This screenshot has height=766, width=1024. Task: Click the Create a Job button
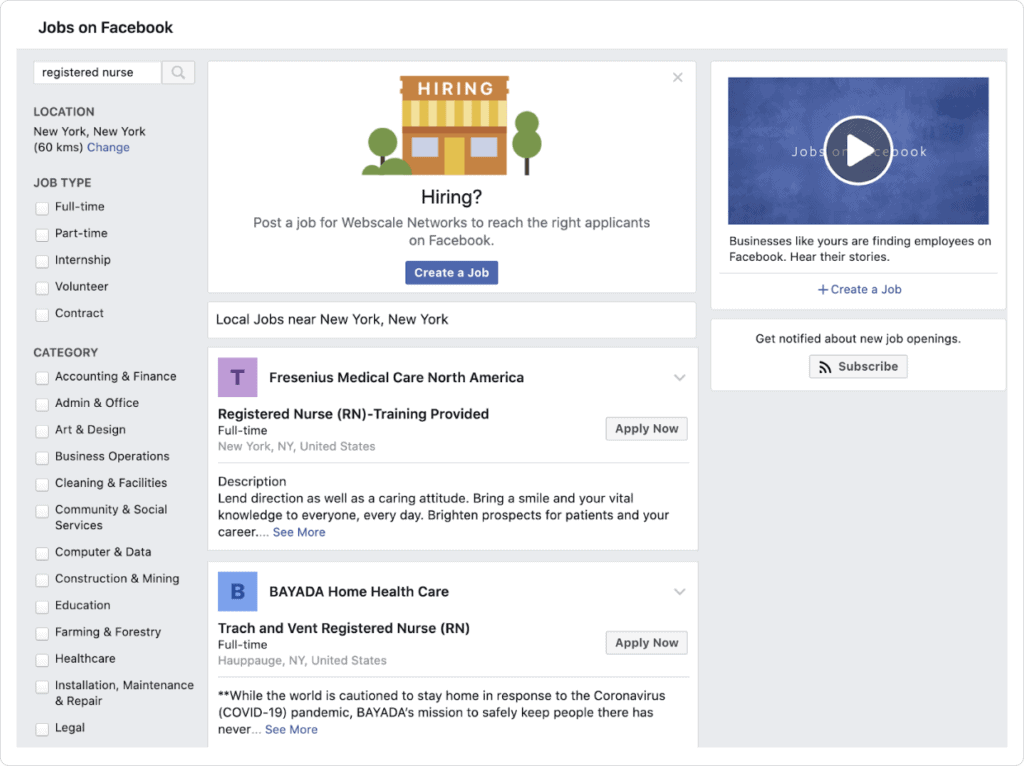point(451,272)
